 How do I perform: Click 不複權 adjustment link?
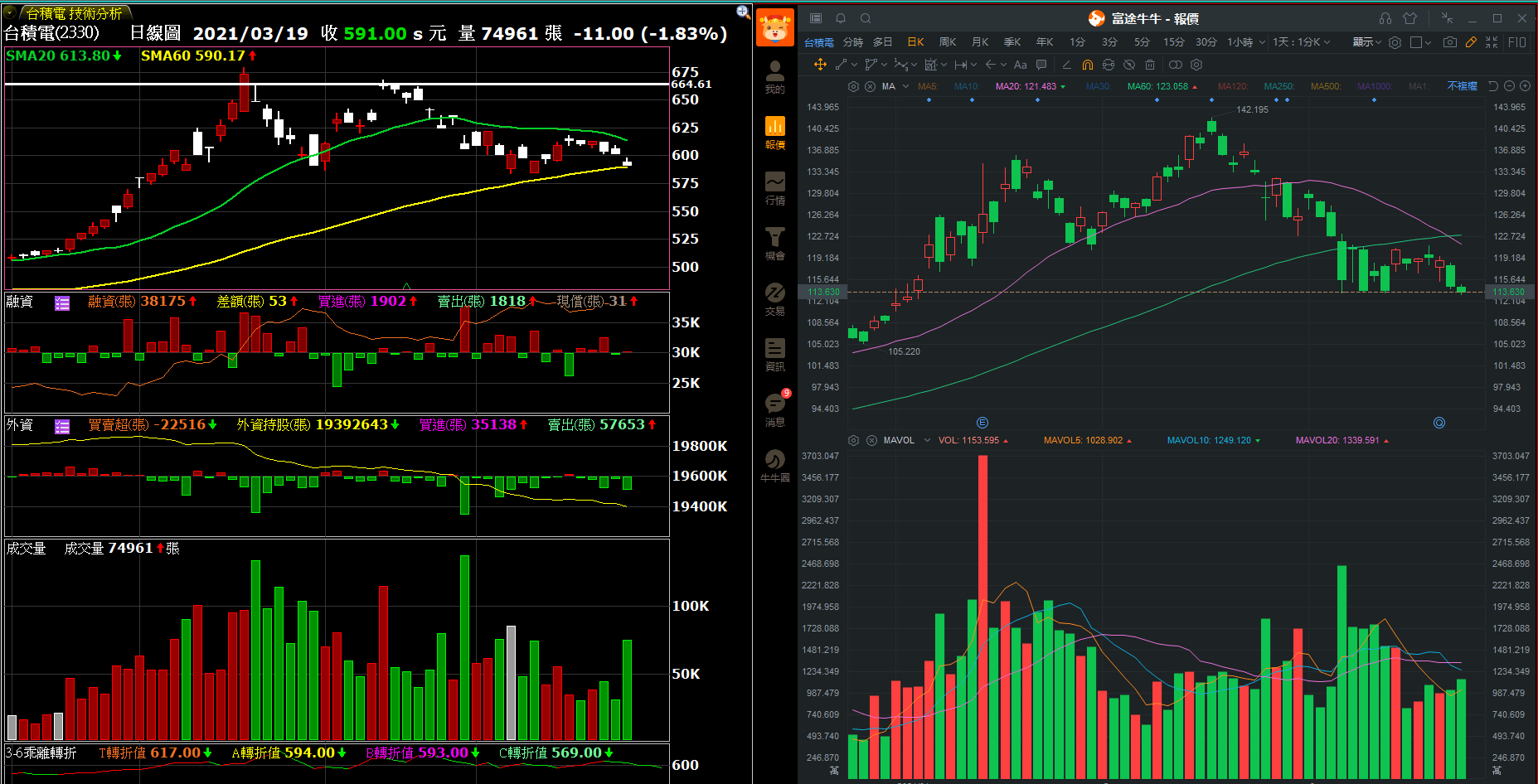1462,86
